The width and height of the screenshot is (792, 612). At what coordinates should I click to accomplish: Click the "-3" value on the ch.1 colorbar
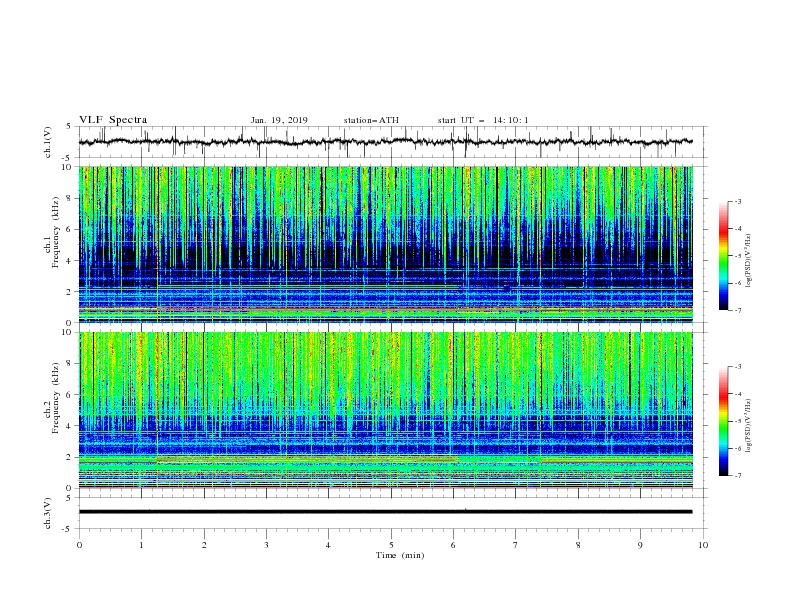tap(737, 201)
